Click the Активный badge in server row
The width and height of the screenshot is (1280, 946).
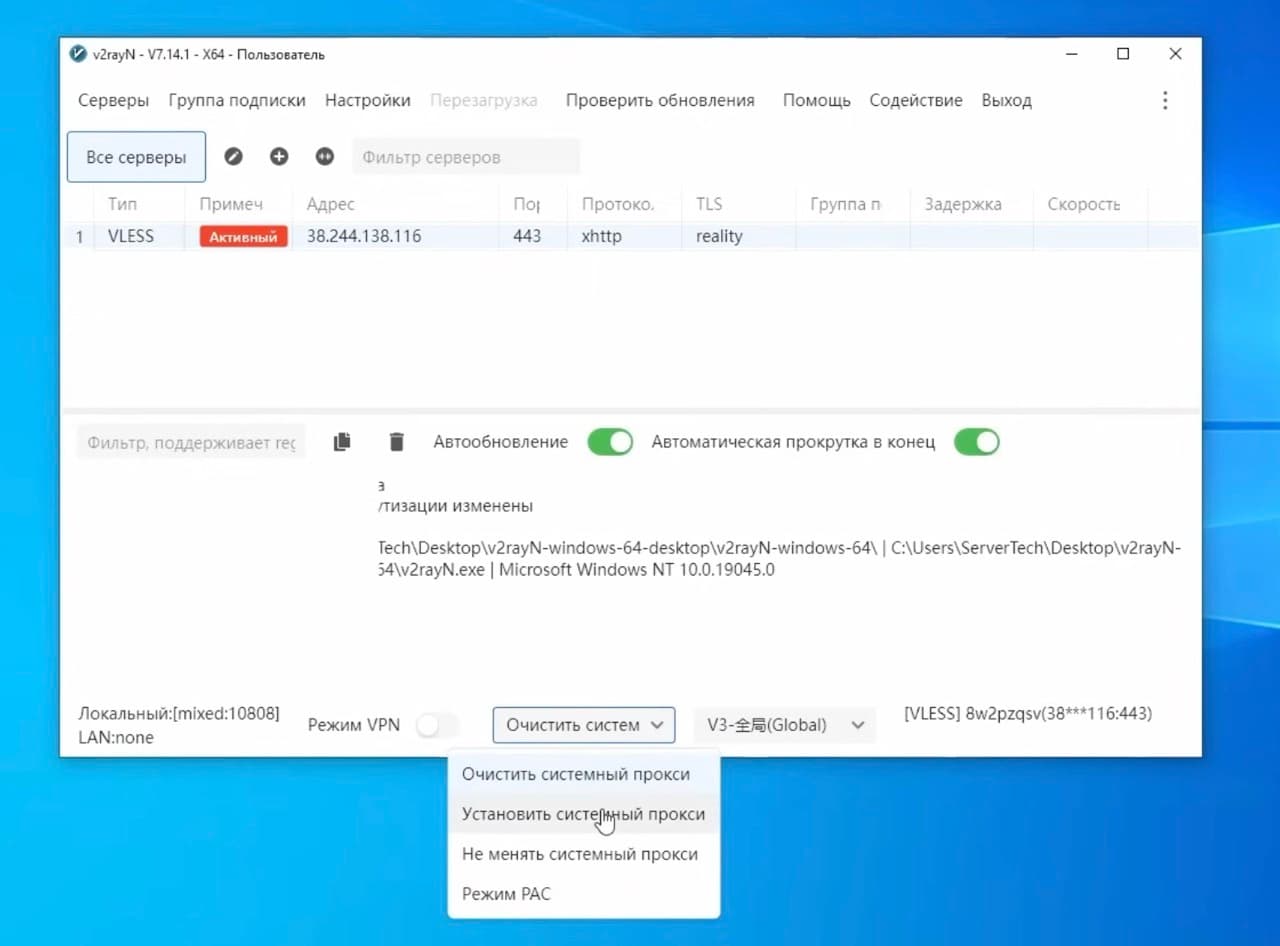coord(243,237)
